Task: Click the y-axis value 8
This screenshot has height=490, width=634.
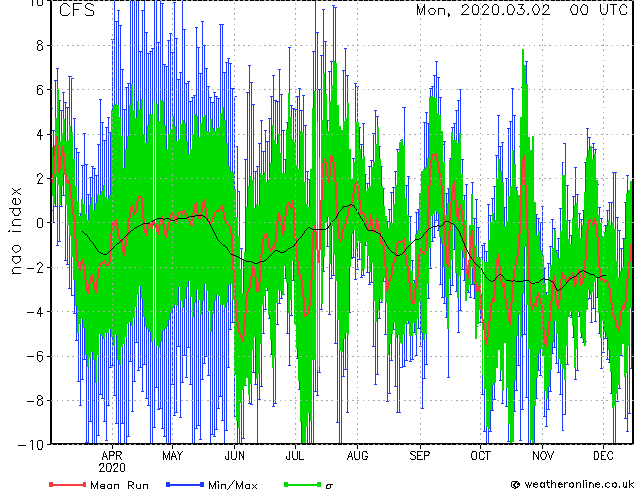Action: point(40,46)
